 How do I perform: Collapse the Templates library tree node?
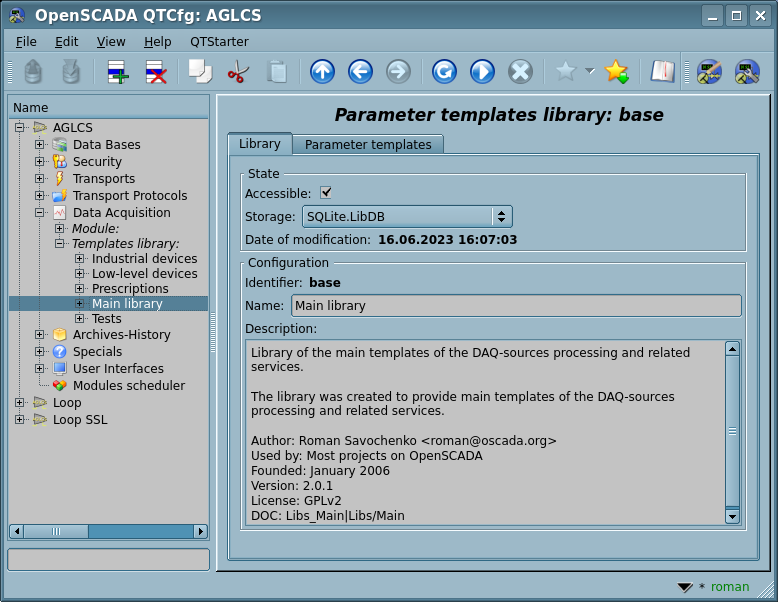[60, 243]
